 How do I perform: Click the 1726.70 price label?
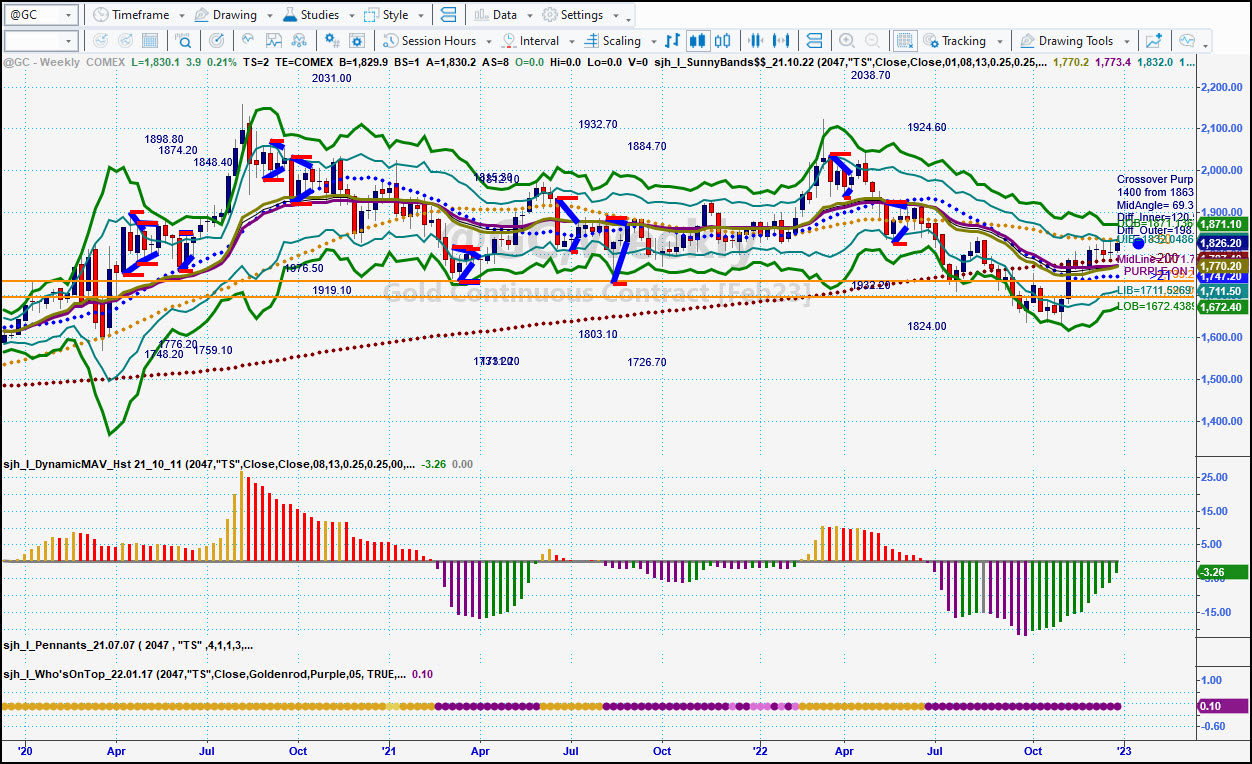tap(647, 362)
